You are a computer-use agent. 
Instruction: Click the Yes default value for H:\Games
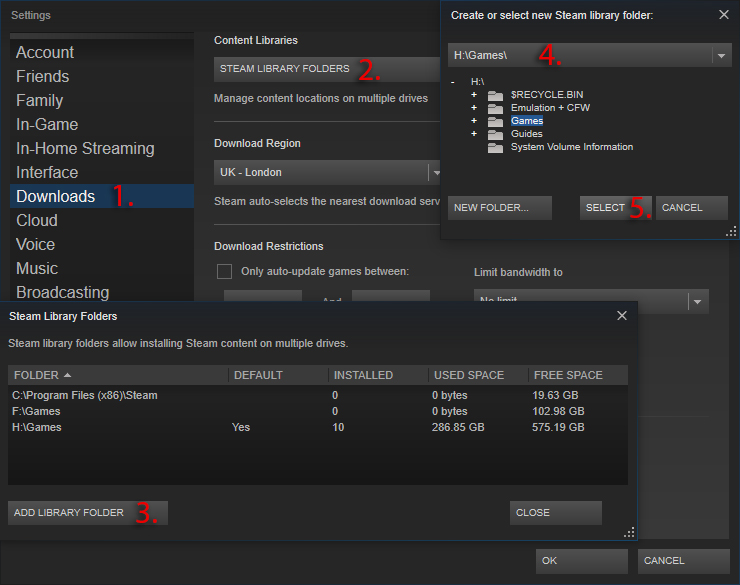241,427
